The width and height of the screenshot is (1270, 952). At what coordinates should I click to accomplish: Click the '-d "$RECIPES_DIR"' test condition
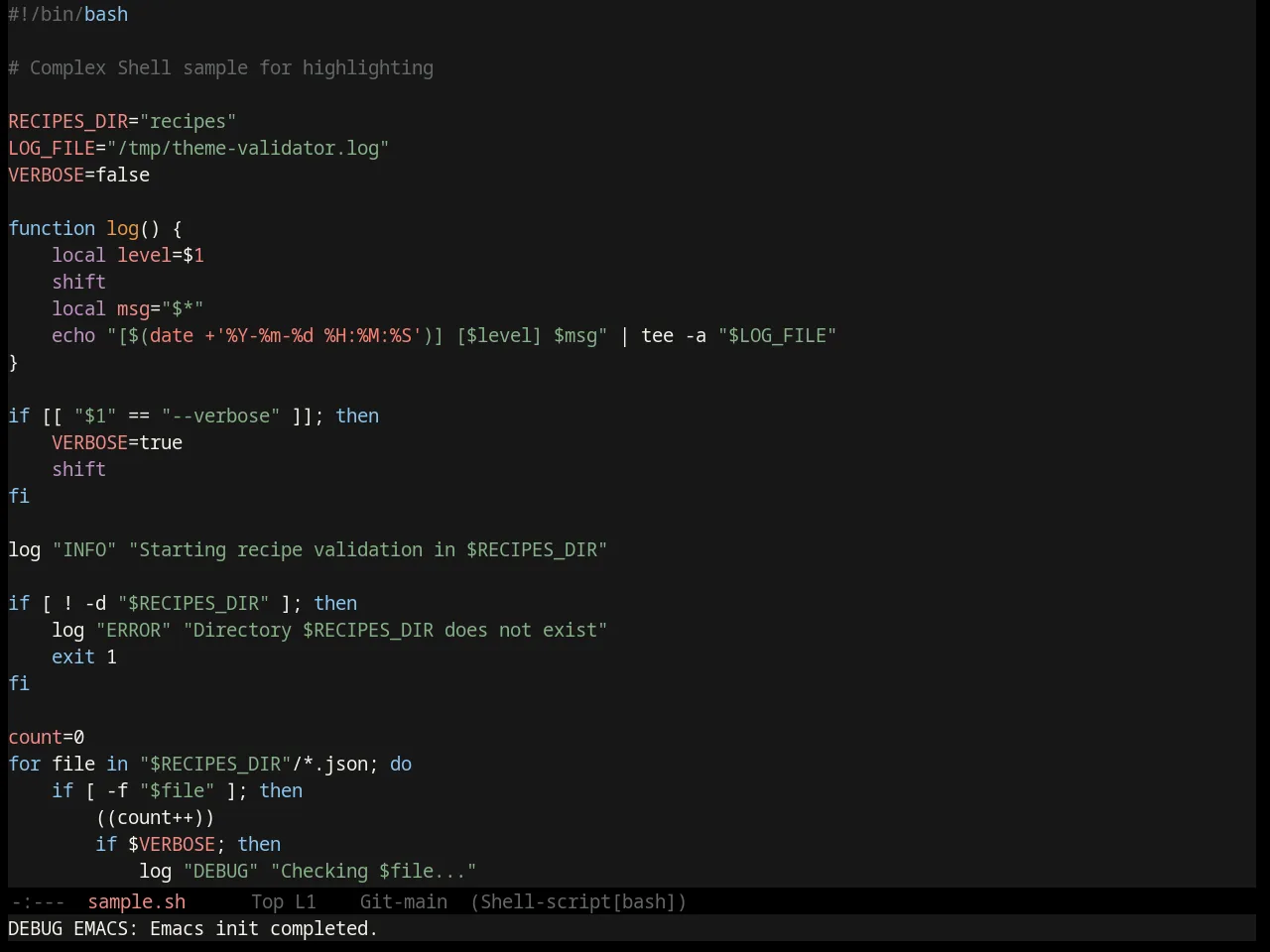(x=178, y=603)
